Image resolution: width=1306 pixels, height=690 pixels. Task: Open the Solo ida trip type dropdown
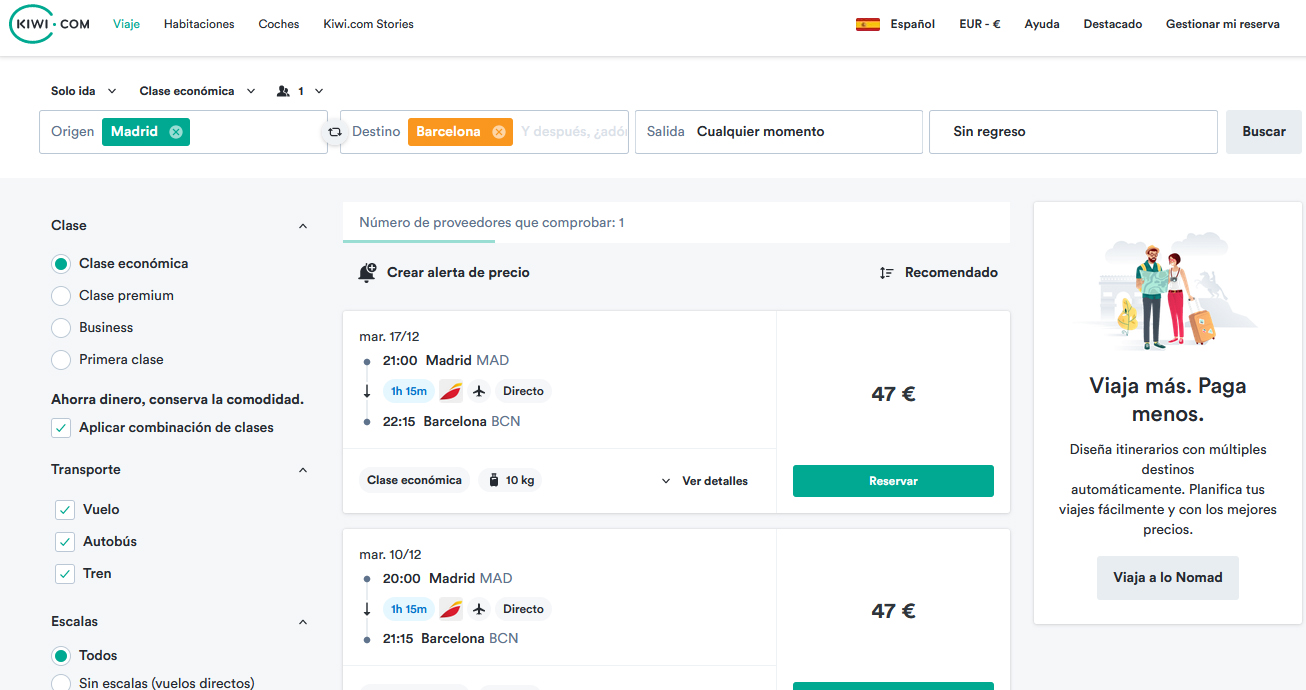tap(83, 91)
